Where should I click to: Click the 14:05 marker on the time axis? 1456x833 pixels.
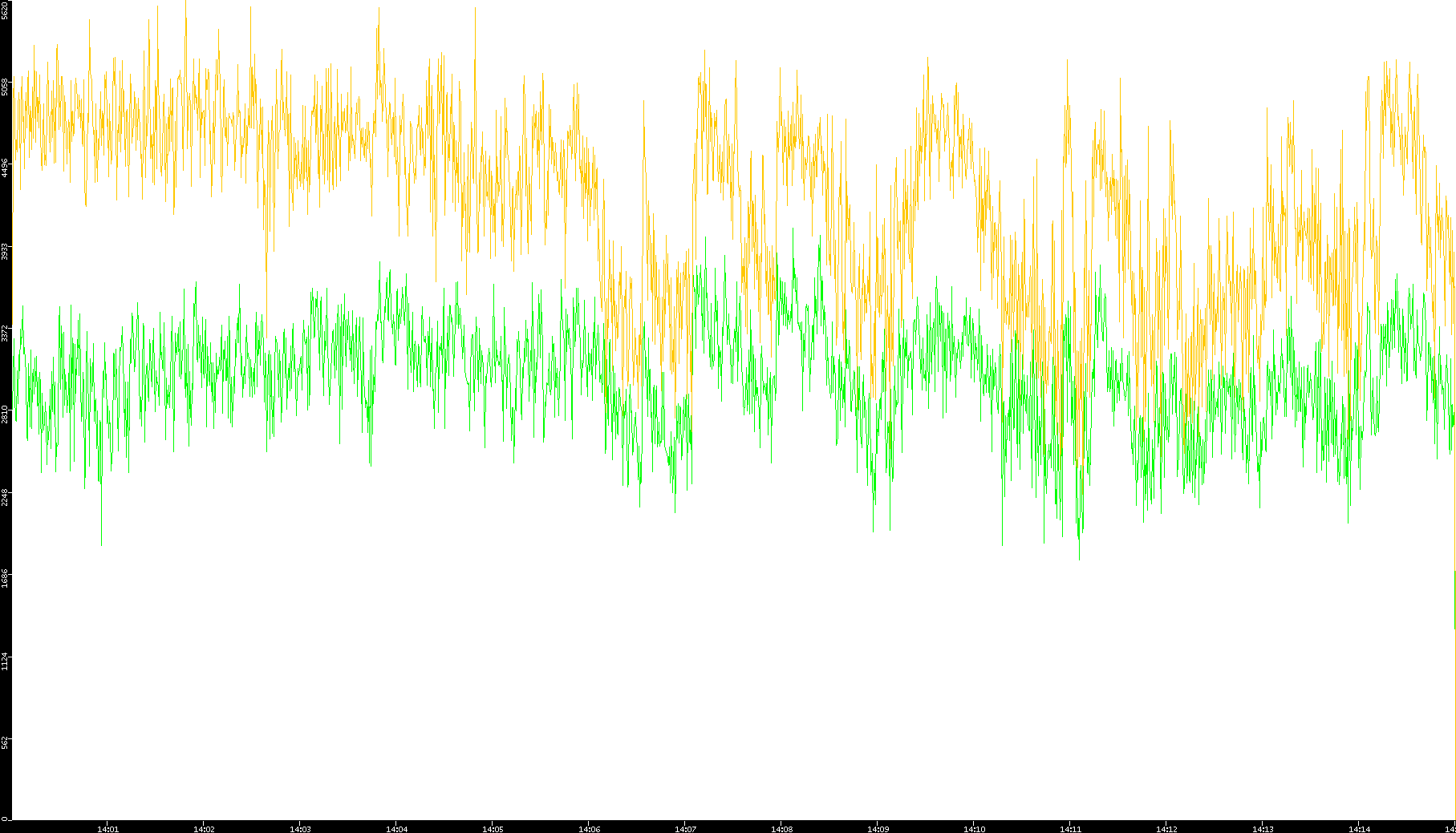(x=493, y=829)
